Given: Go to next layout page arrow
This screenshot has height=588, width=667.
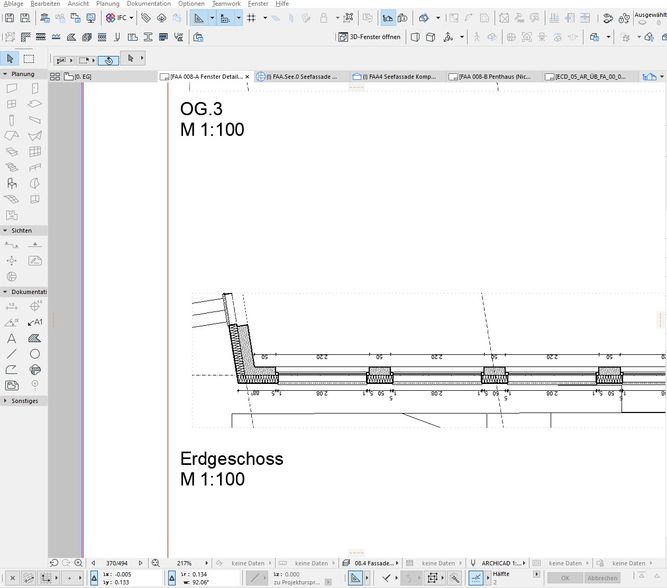Looking at the screenshot, I should click(x=140, y=563).
